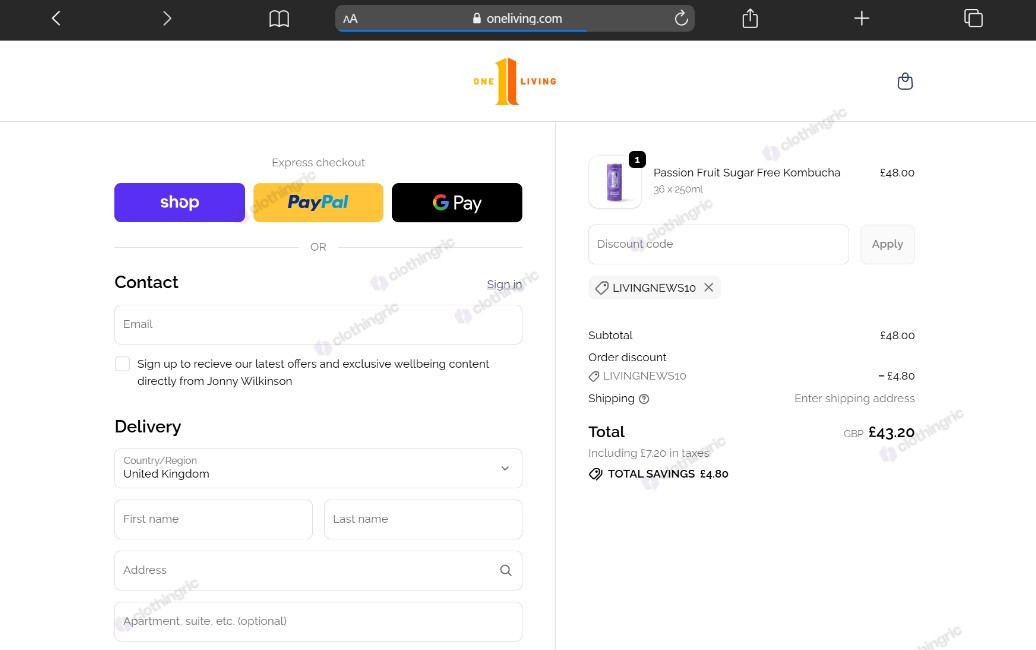Go back with the browser back arrow
Viewport: 1036px width, 650px height.
(56, 18)
